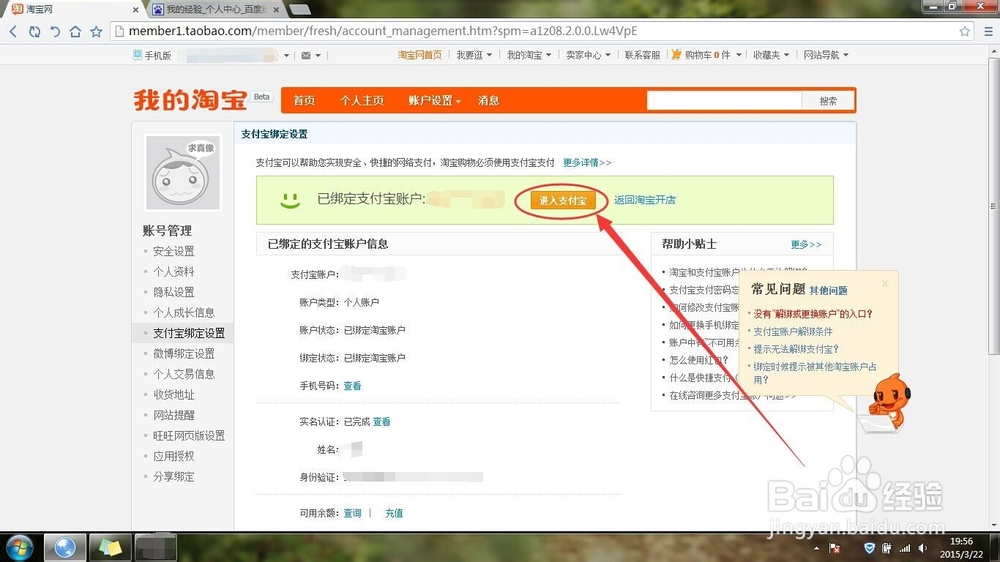The height and width of the screenshot is (562, 1000).
Task: Click 其他问题 link in the popup
Action: click(x=828, y=291)
